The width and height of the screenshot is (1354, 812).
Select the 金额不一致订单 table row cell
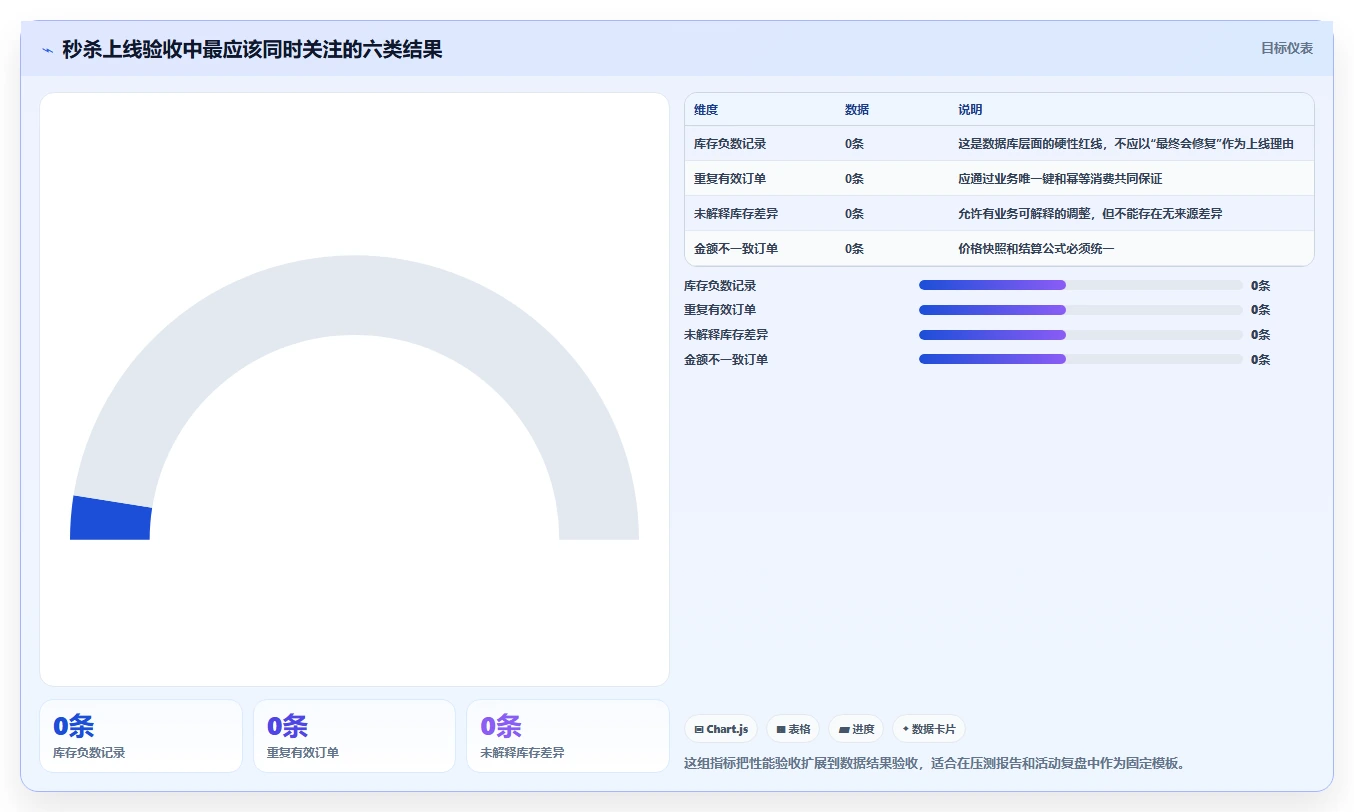(736, 249)
